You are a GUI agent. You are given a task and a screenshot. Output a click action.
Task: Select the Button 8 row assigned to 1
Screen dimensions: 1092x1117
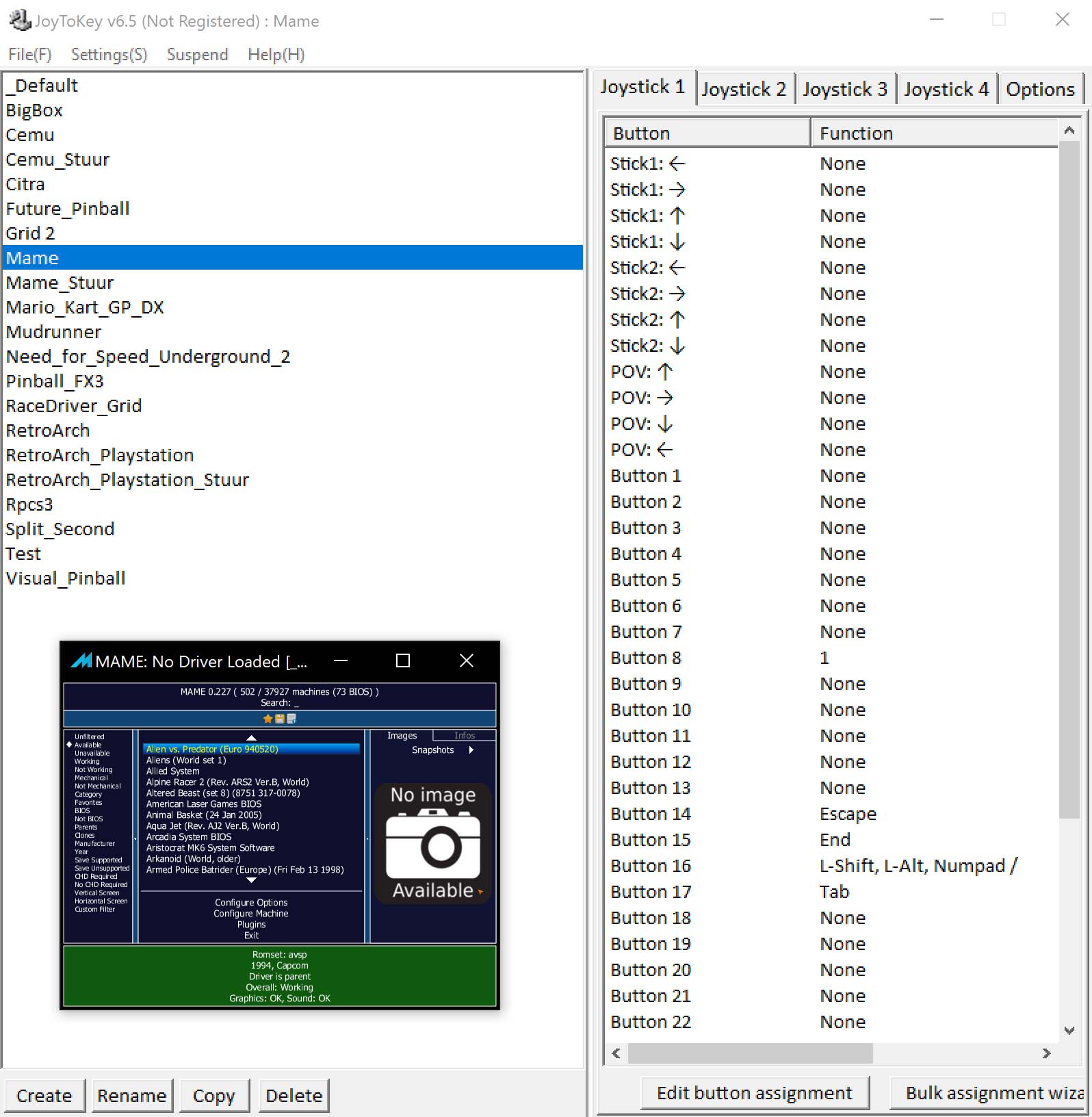(x=832, y=658)
